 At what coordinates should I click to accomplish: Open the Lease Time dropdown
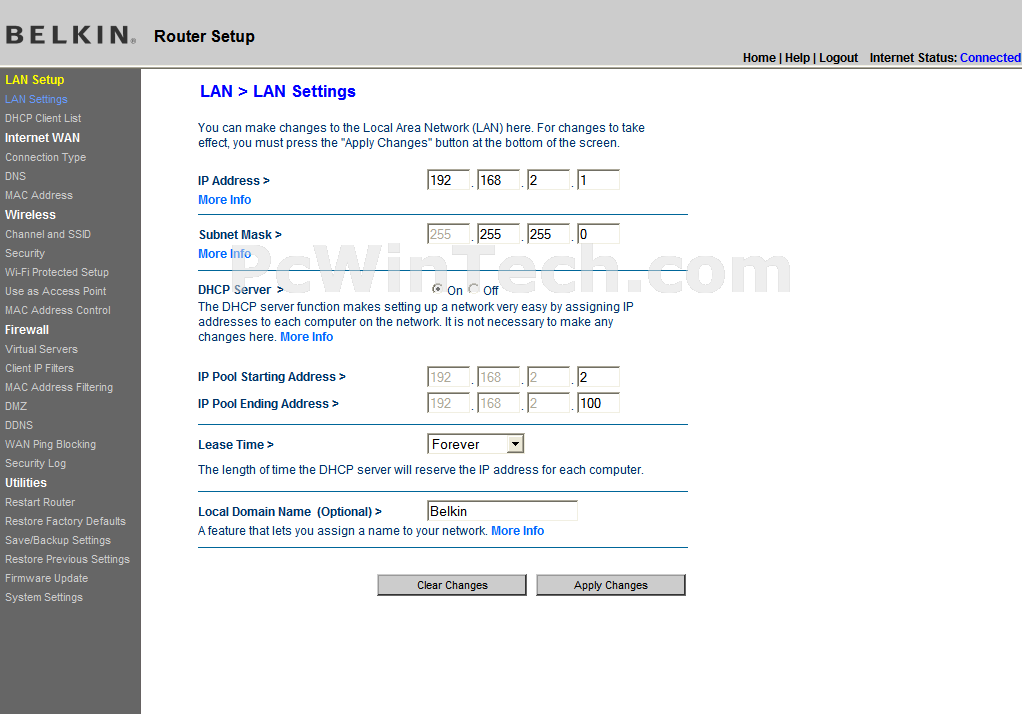[x=475, y=444]
